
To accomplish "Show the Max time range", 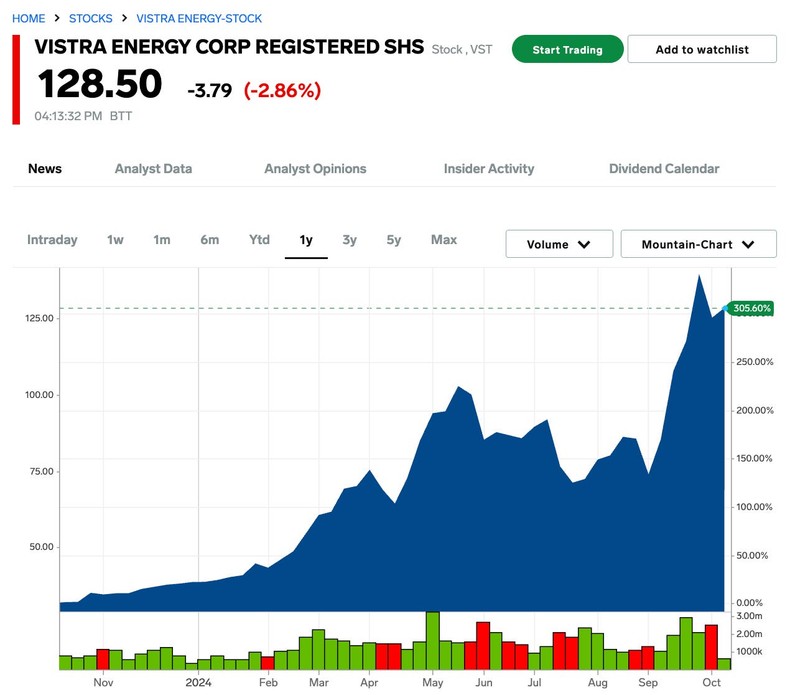I will [x=444, y=240].
